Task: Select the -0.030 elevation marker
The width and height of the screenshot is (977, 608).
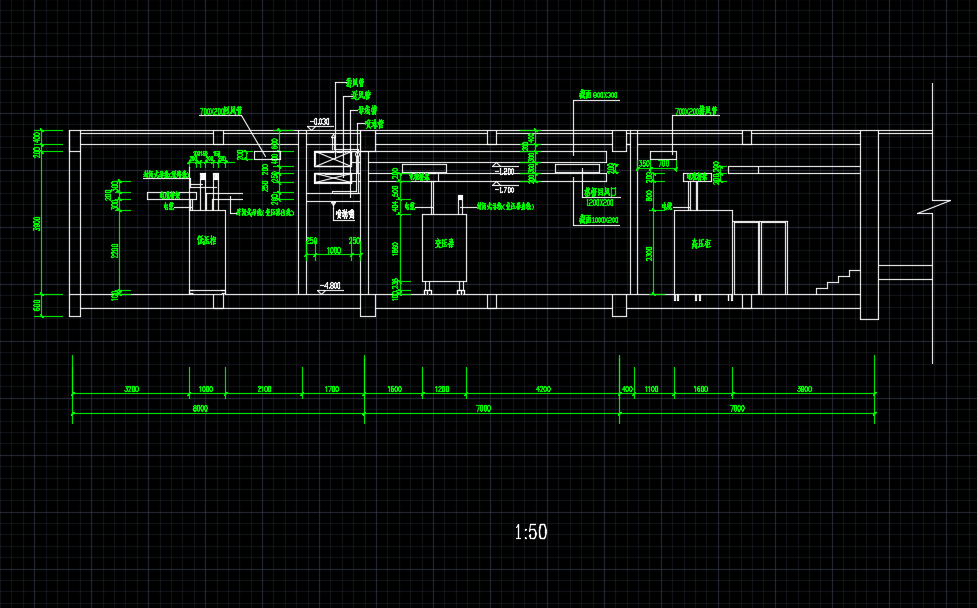Action: (x=320, y=122)
